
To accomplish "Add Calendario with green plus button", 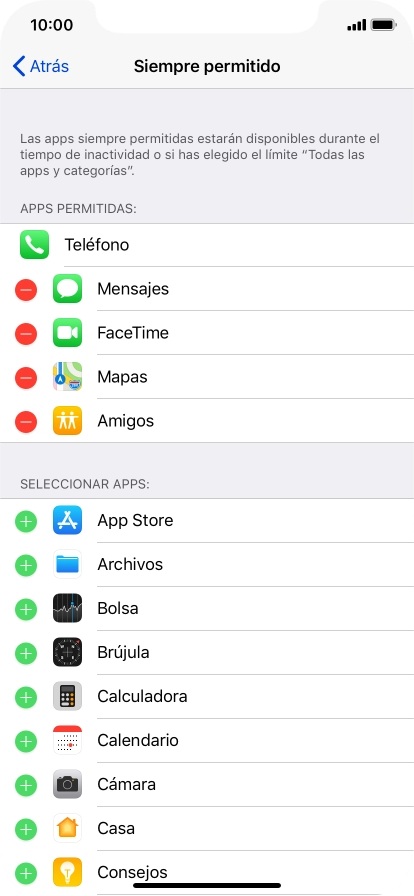I will [26, 741].
